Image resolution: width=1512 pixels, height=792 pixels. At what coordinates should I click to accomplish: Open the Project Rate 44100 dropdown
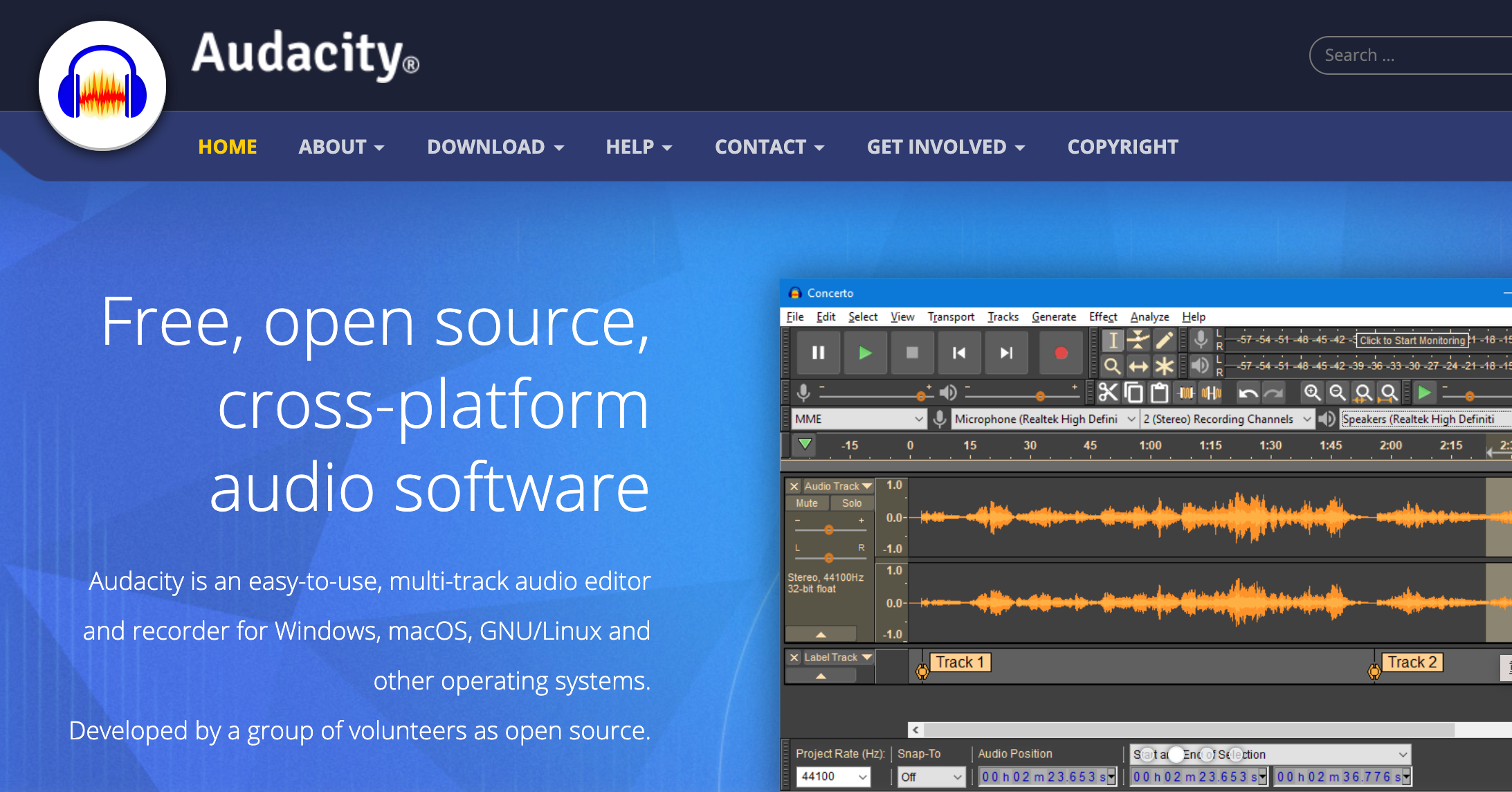[833, 777]
